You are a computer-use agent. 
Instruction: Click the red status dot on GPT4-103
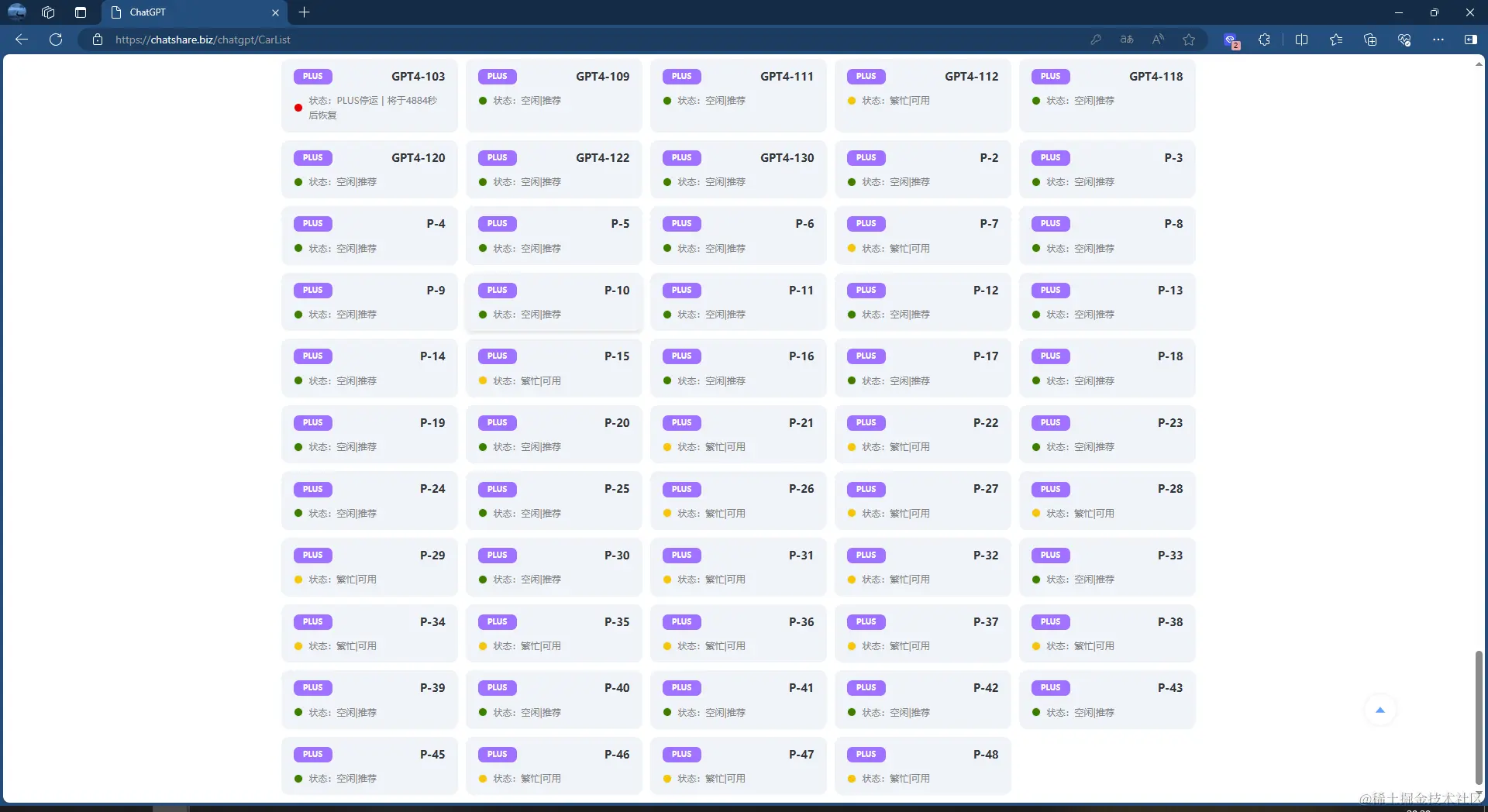pos(298,108)
